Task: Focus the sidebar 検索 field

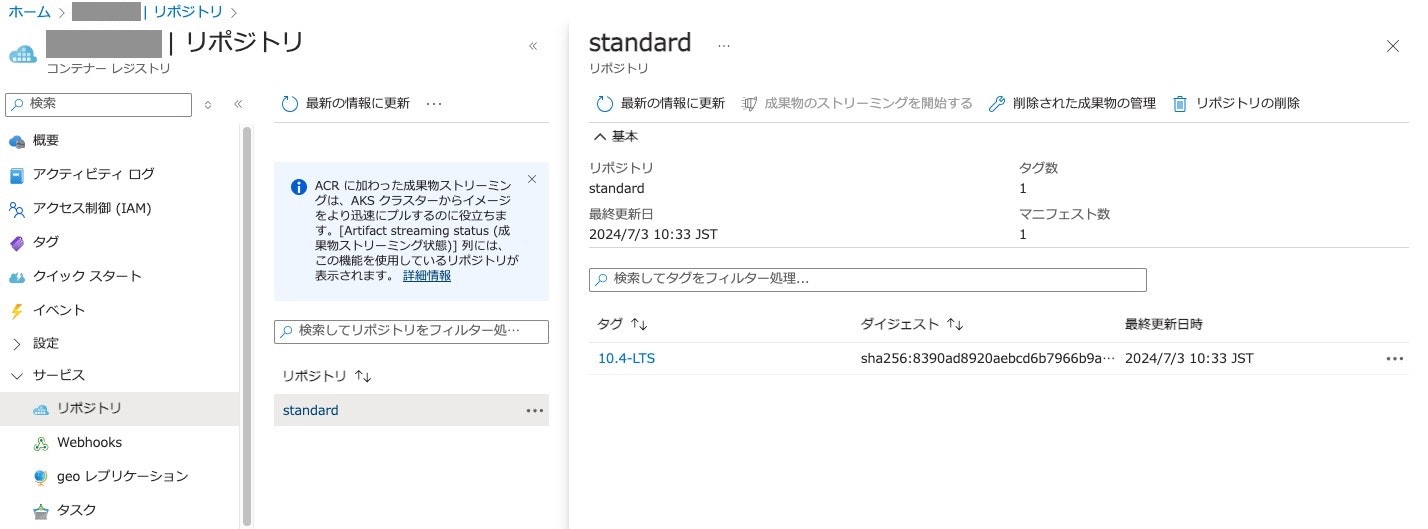Action: click(x=98, y=104)
